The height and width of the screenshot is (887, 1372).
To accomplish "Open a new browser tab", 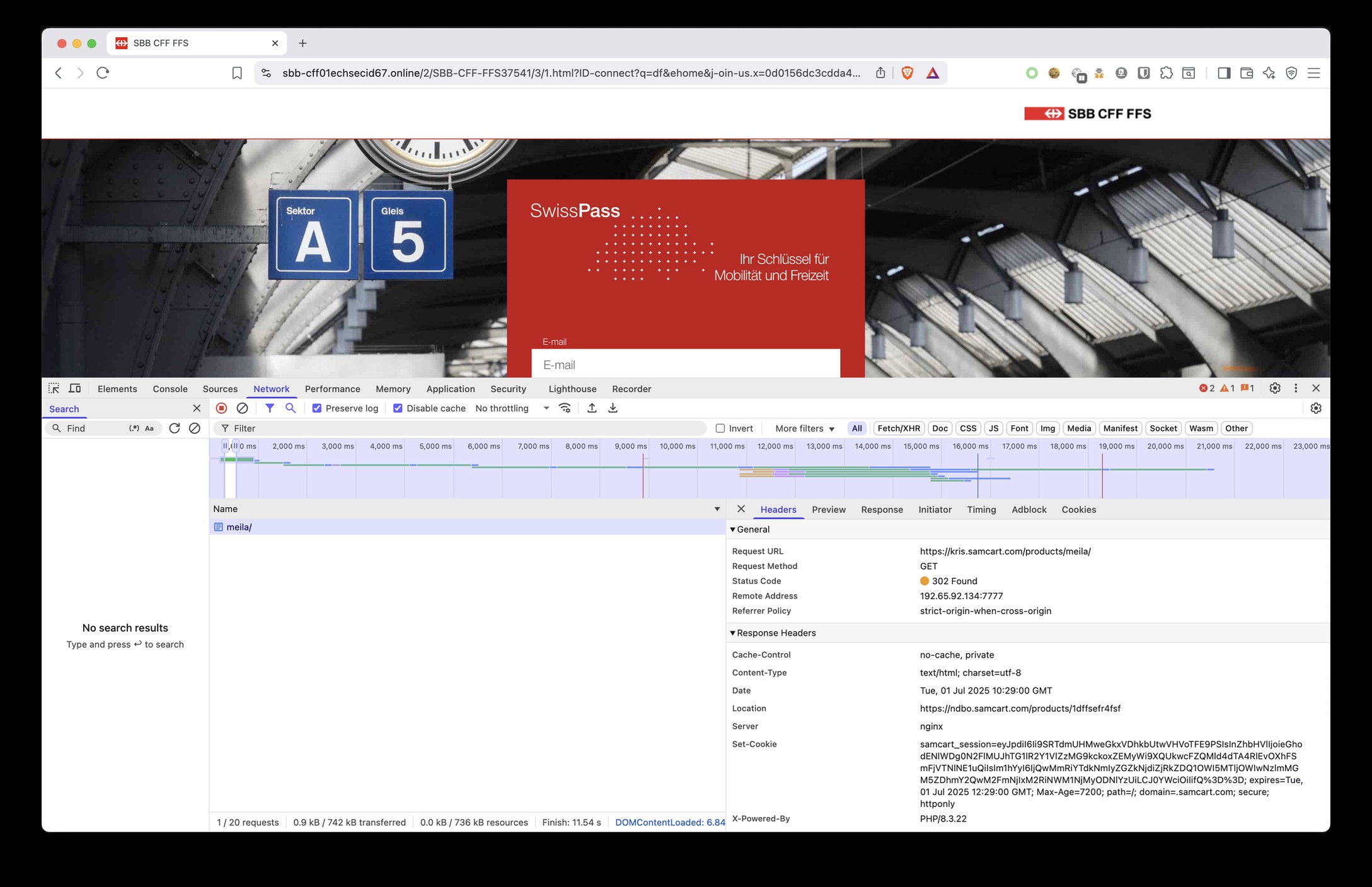I will tap(303, 43).
